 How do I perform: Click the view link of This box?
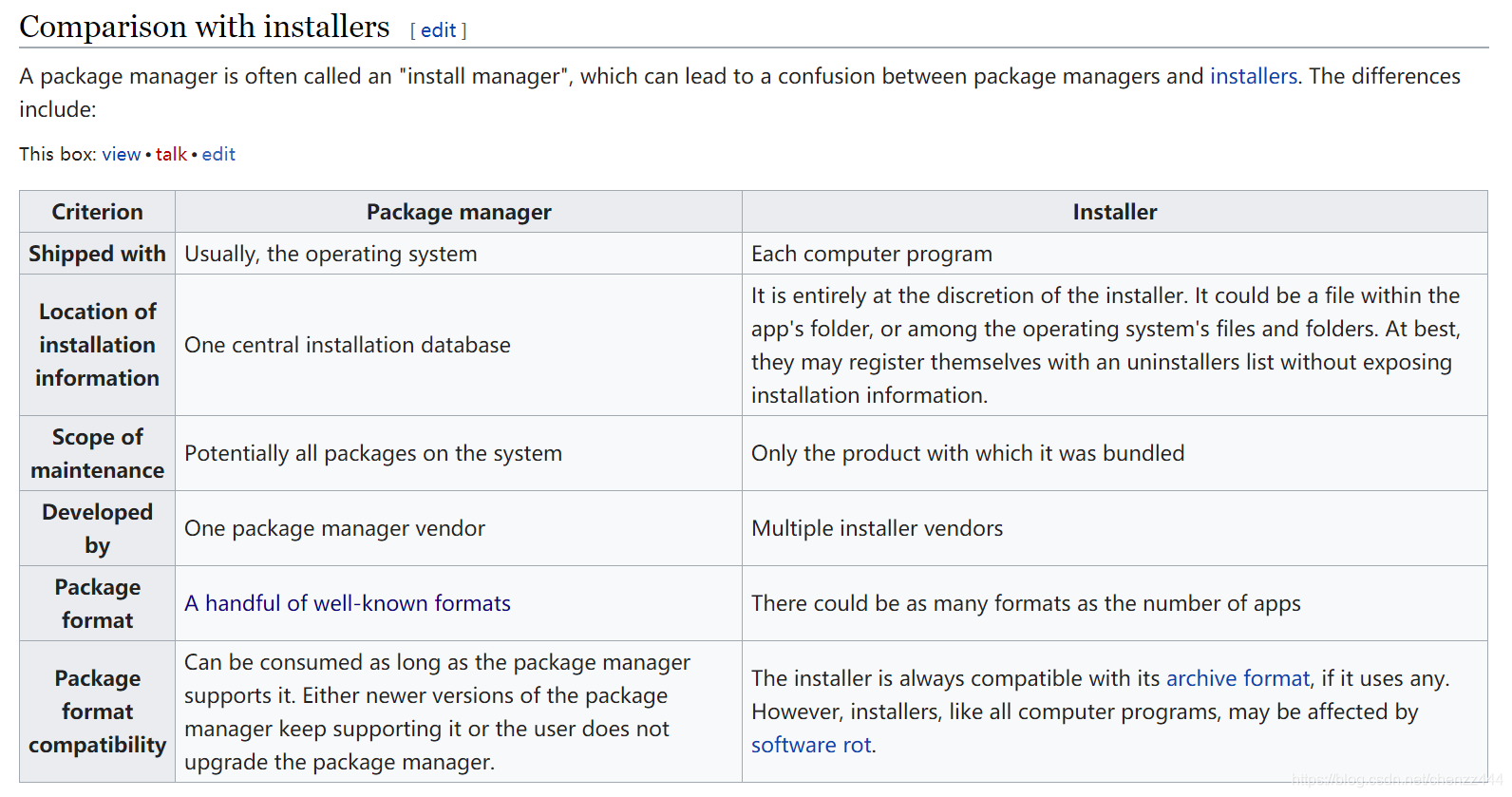[122, 154]
